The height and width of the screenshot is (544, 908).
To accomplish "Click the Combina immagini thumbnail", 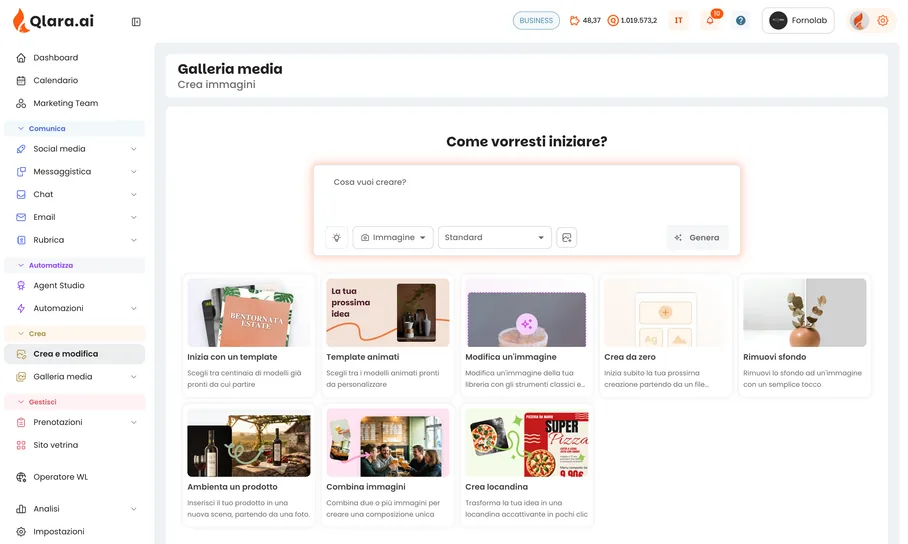I will [387, 443].
